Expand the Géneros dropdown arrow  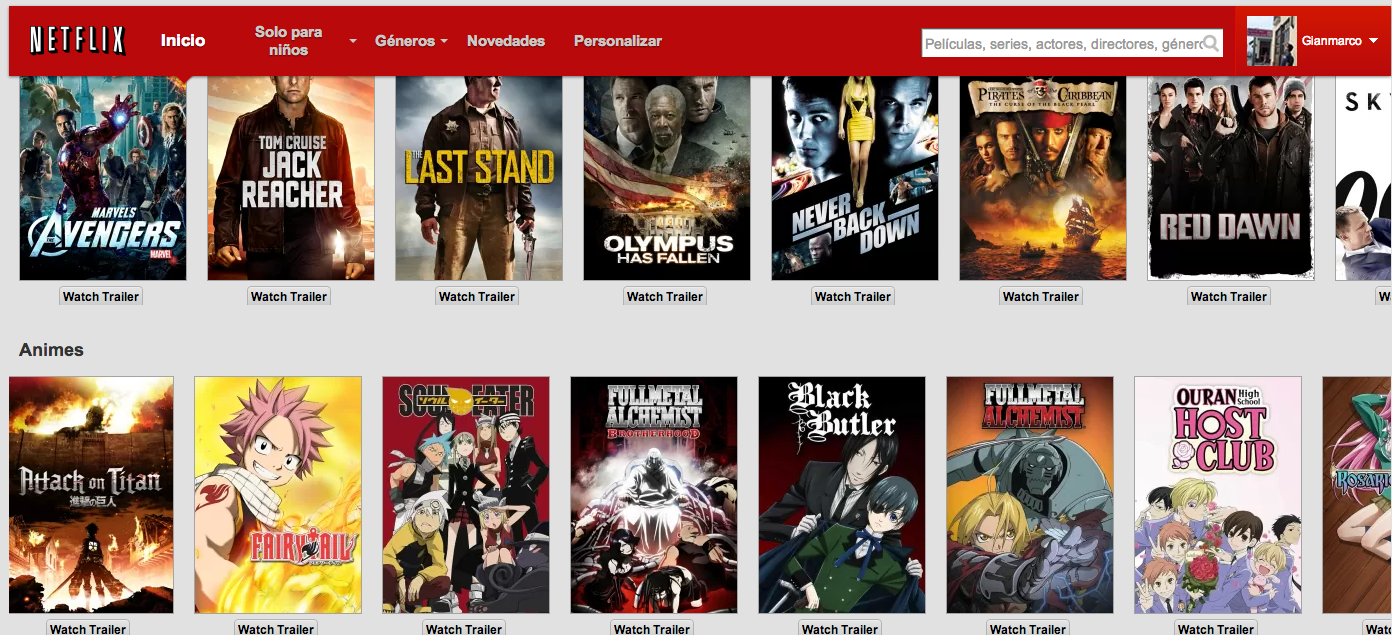(x=444, y=41)
